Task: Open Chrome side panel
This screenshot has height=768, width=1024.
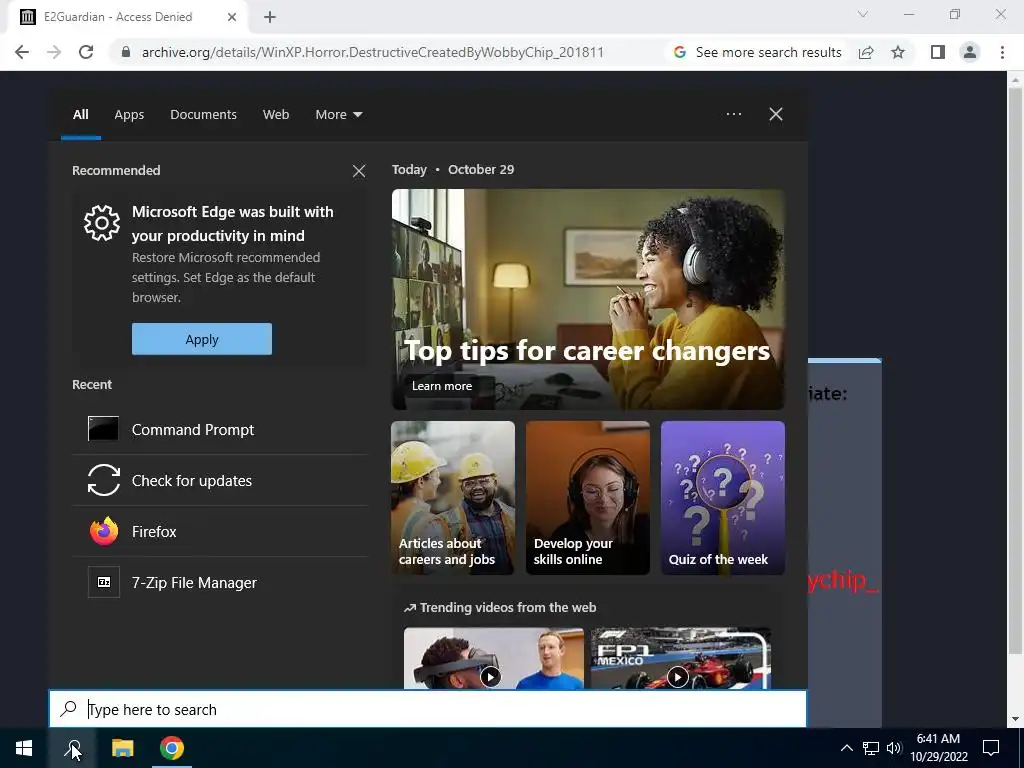Action: (937, 52)
